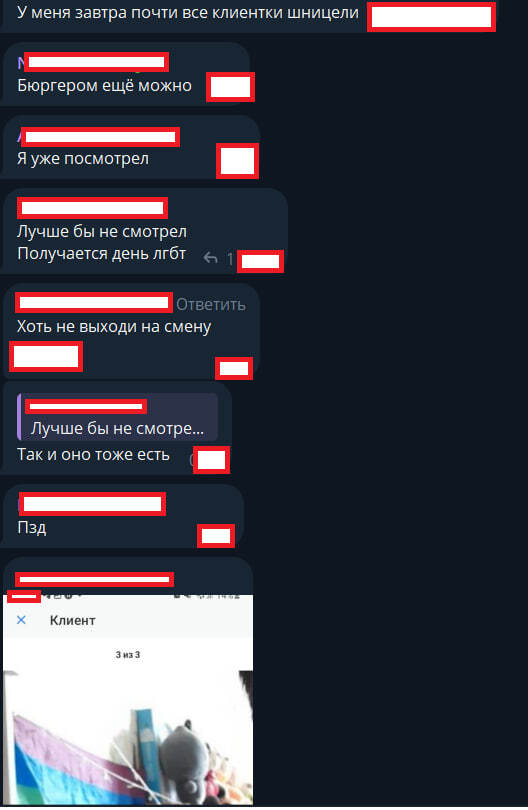This screenshot has height=810, width=528.
Task: Click the text "Получается день лгбт"
Action: coord(101,254)
